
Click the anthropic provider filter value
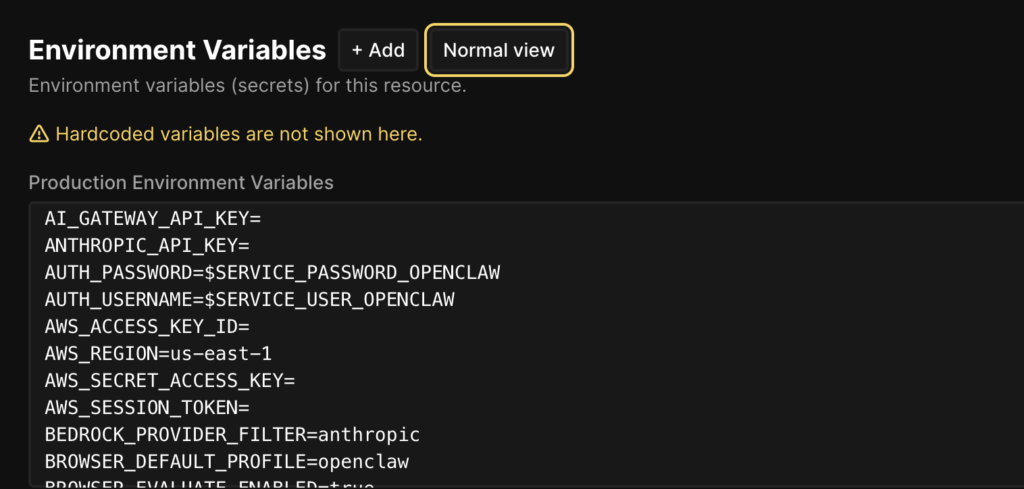pyautogui.click(x=368, y=434)
